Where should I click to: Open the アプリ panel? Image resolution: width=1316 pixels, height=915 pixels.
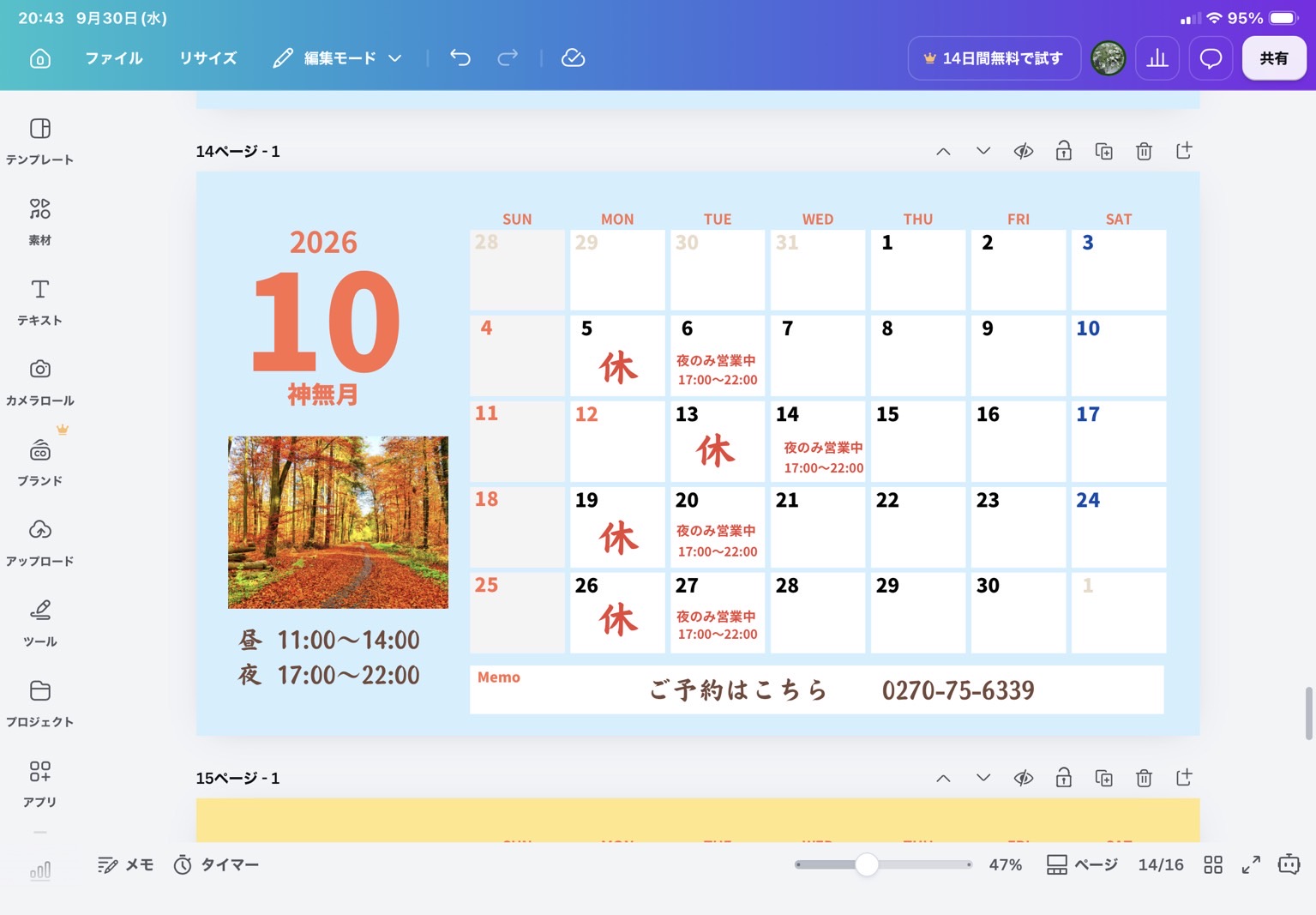[x=39, y=783]
